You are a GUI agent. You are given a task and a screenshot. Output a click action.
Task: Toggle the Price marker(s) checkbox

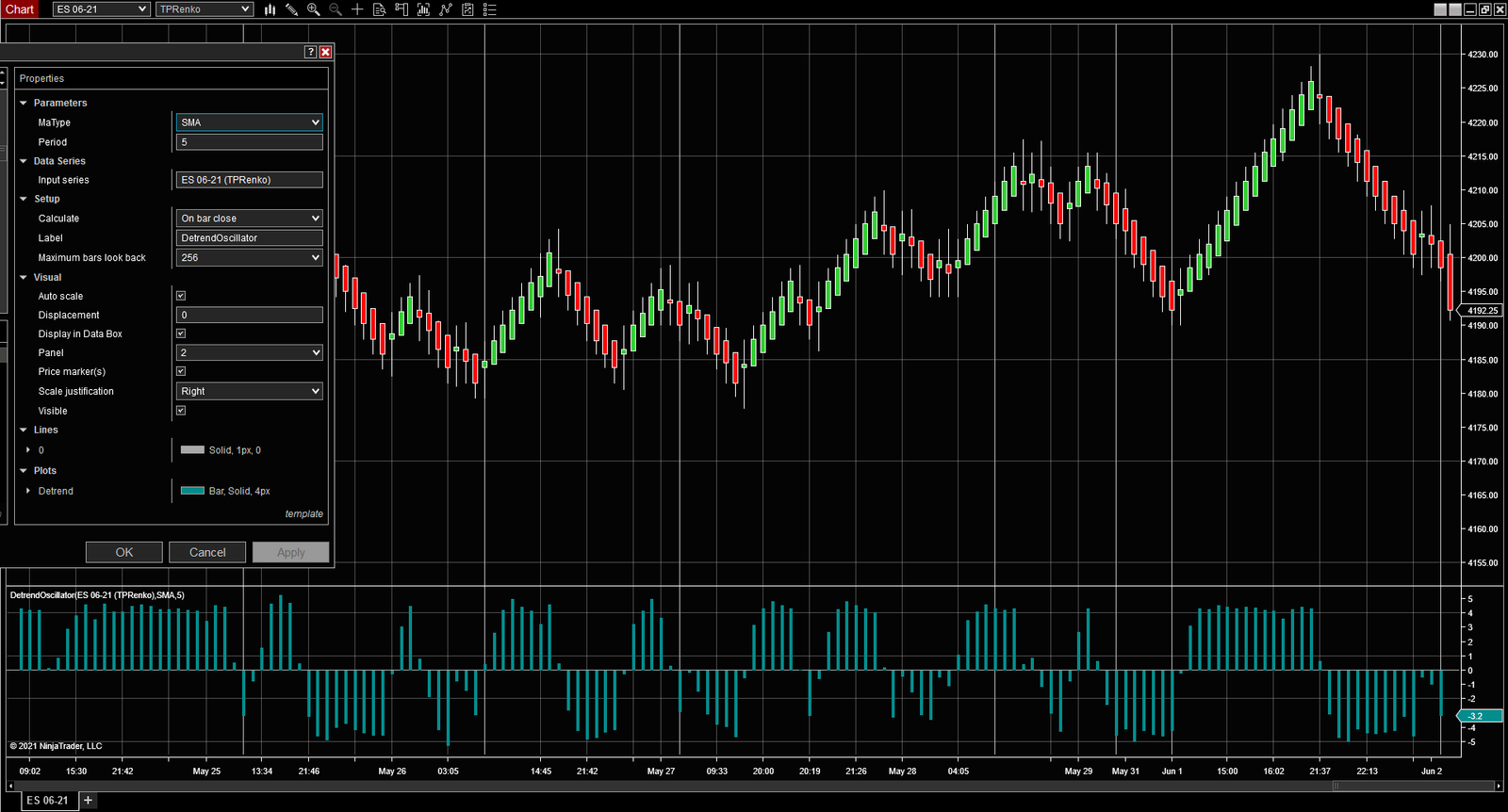click(x=181, y=371)
